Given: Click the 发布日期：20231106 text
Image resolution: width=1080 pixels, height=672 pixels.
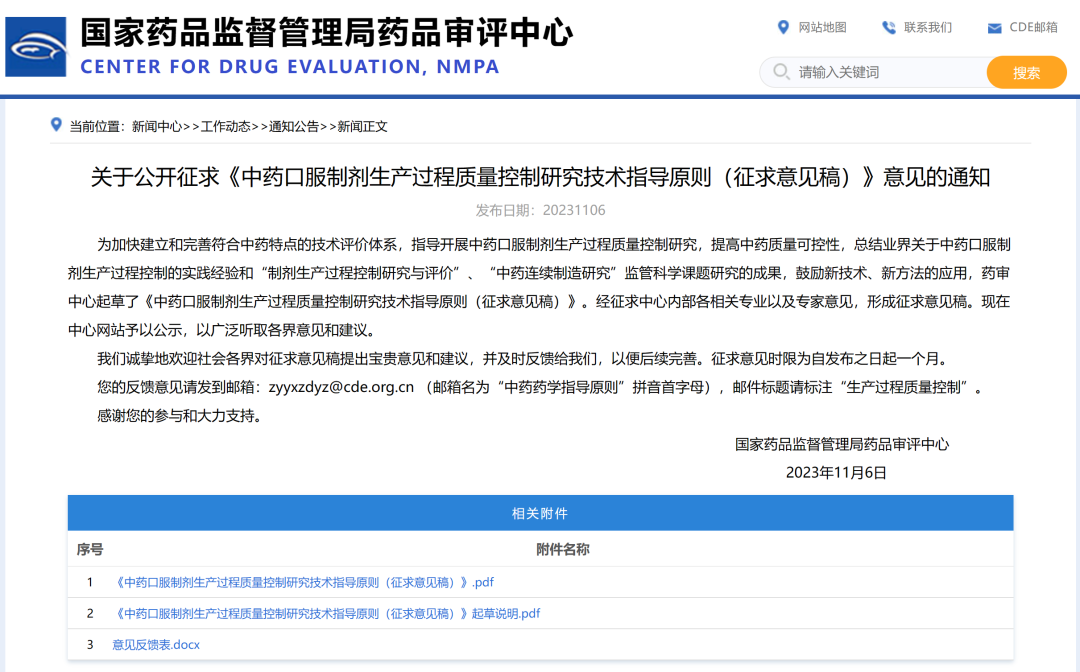Looking at the screenshot, I should click(x=540, y=210).
